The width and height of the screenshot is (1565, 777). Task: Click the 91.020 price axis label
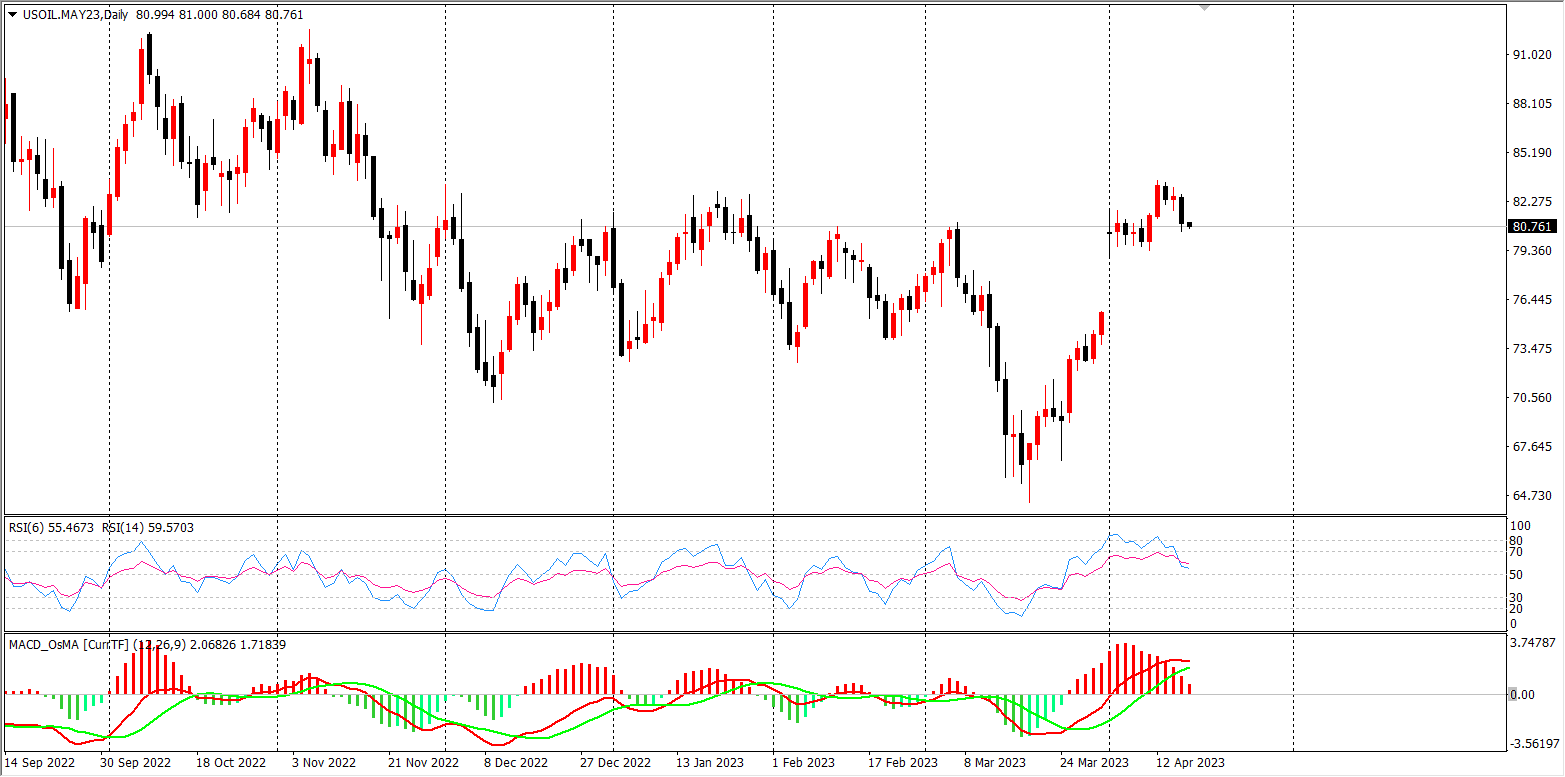click(1532, 55)
